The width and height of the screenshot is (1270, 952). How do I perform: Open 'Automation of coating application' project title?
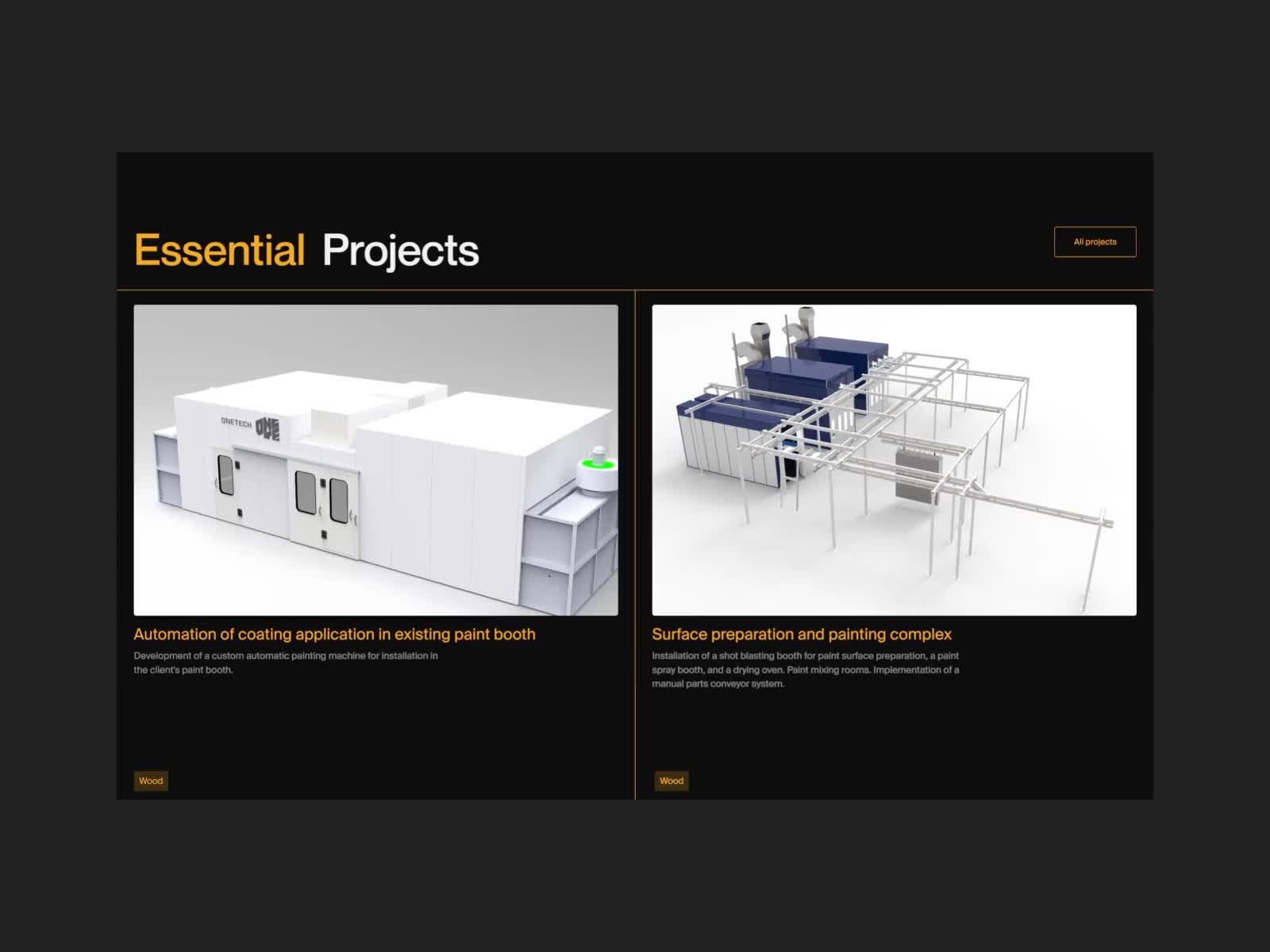(334, 635)
